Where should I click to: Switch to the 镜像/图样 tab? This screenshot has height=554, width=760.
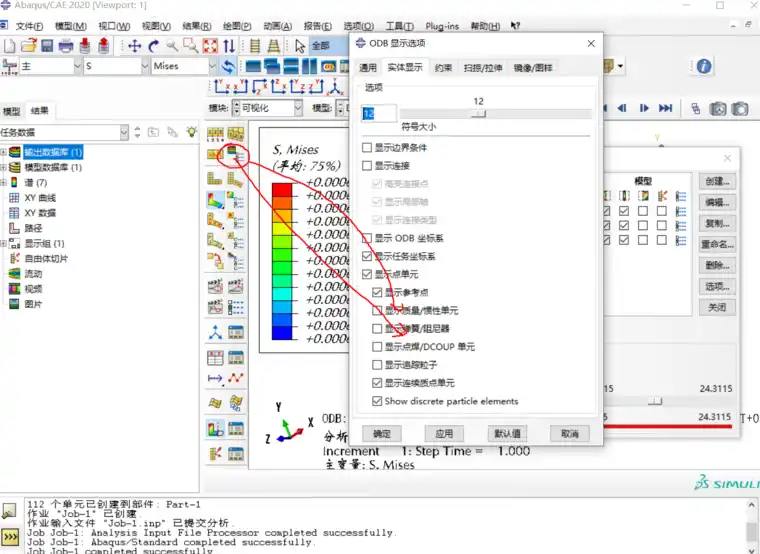[533, 67]
